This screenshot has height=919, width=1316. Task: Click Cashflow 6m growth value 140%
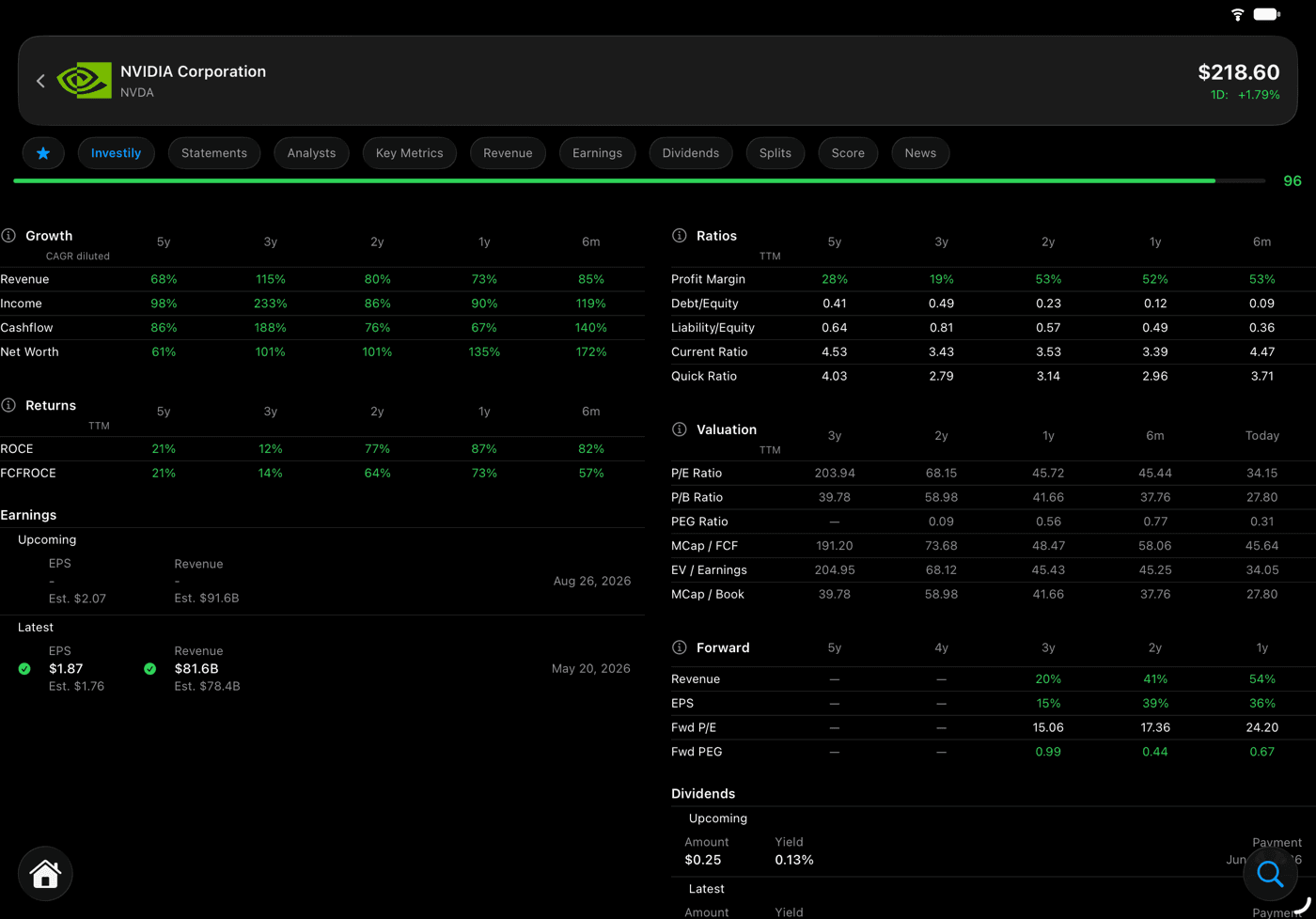[591, 328]
